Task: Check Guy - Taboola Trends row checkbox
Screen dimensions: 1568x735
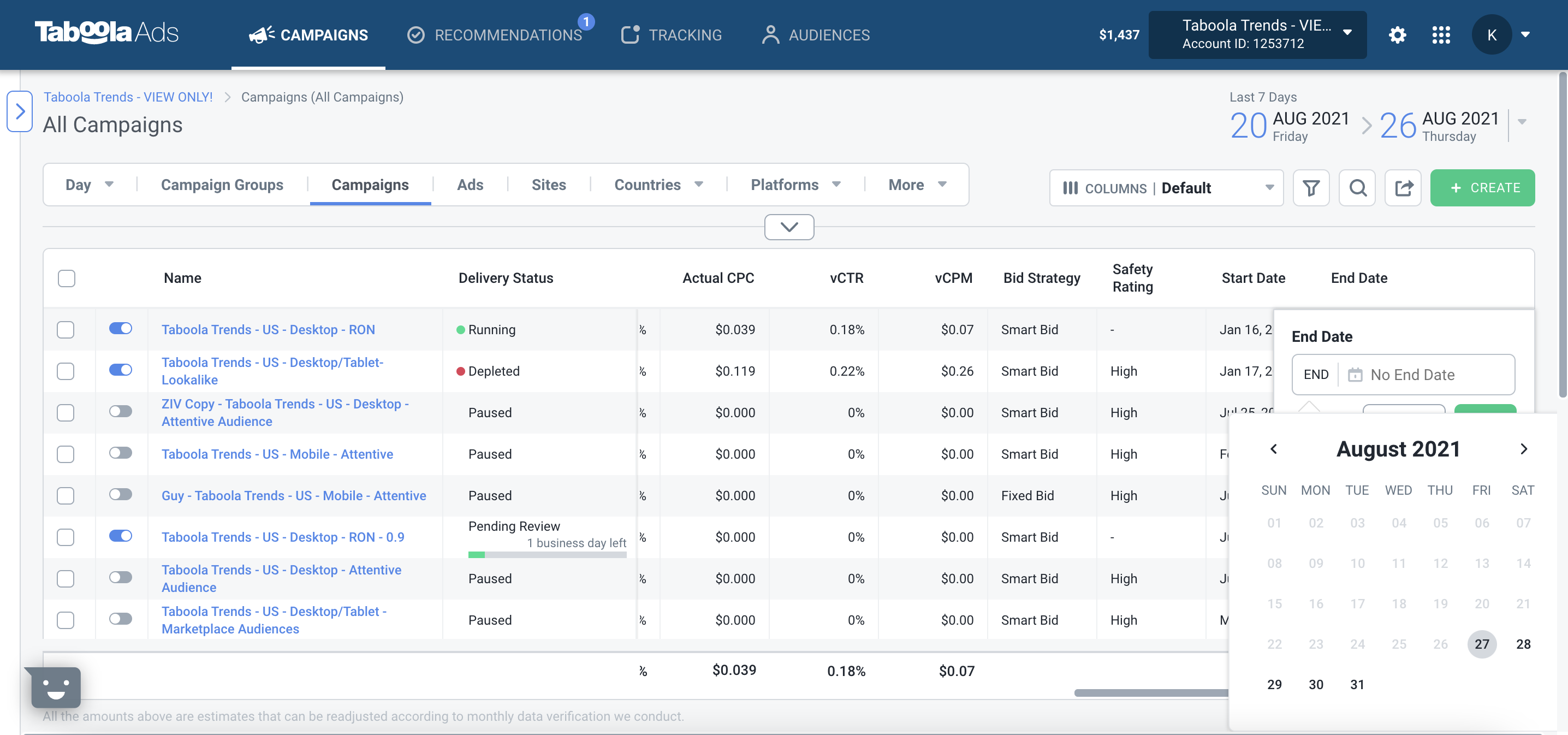Action: [x=65, y=496]
